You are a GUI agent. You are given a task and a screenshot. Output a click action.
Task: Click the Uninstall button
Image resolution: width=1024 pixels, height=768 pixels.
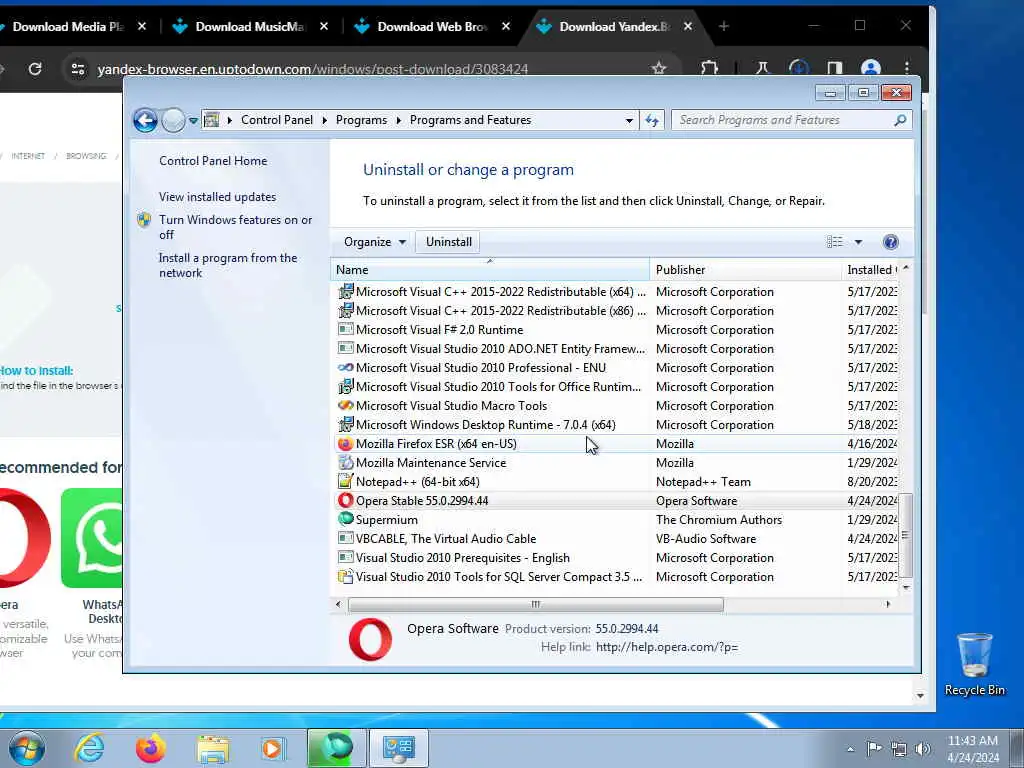[x=449, y=242]
